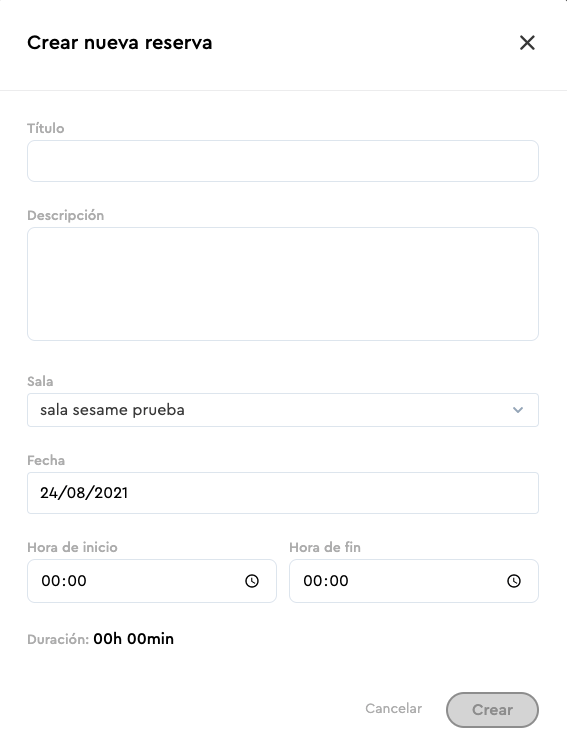The image size is (567, 741).
Task: Click the Hora de inicio 00:00 value
Action: point(64,581)
